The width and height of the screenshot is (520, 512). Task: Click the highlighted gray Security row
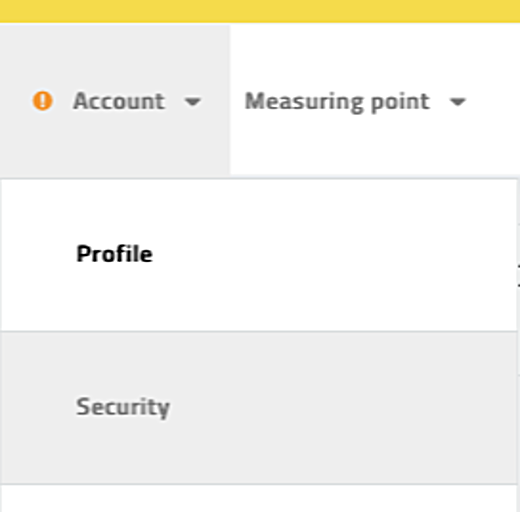click(259, 407)
